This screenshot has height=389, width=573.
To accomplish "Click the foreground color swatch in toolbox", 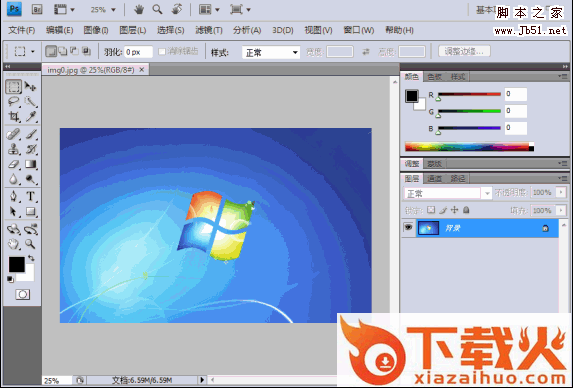I will pos(16,264).
